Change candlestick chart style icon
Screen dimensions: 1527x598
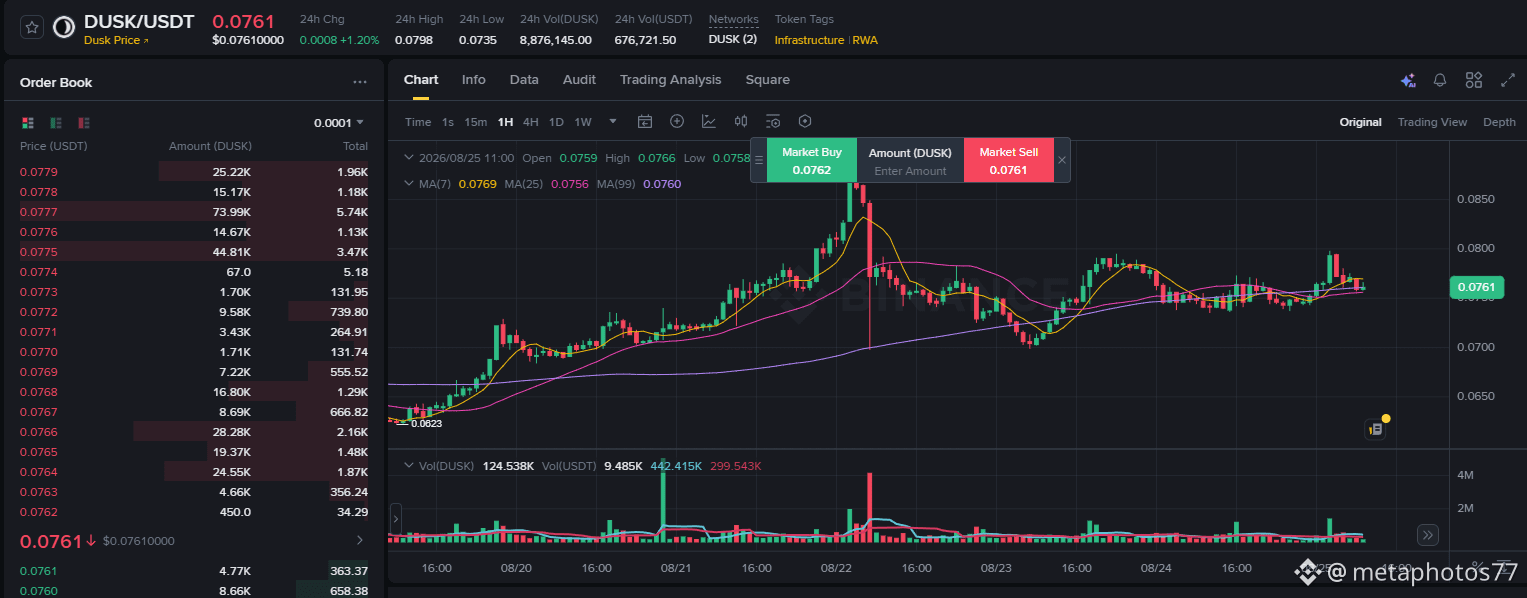click(741, 122)
